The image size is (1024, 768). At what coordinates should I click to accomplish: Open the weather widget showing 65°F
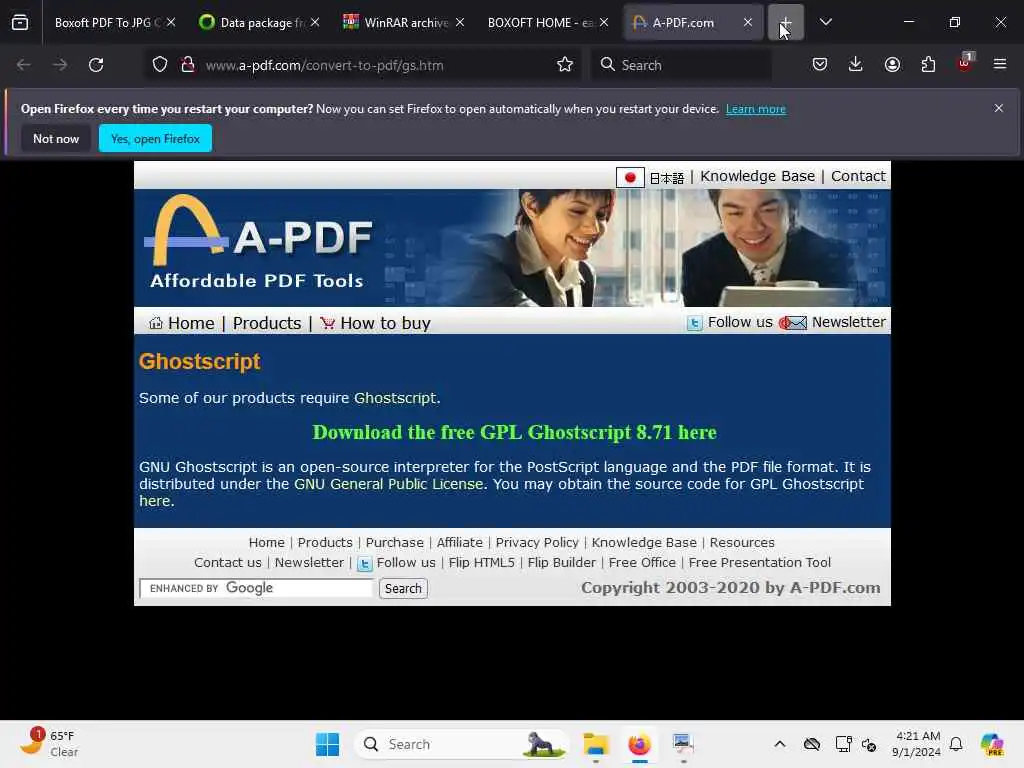click(x=49, y=744)
